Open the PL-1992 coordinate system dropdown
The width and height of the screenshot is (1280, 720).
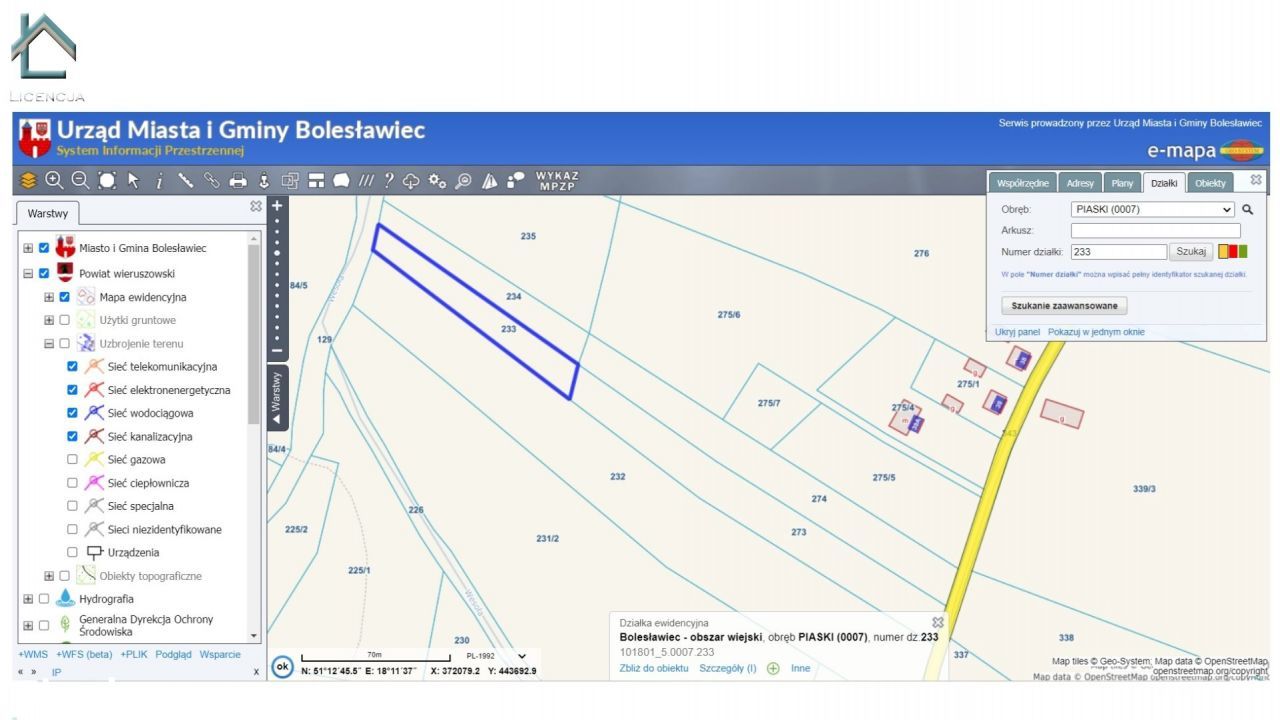point(495,656)
